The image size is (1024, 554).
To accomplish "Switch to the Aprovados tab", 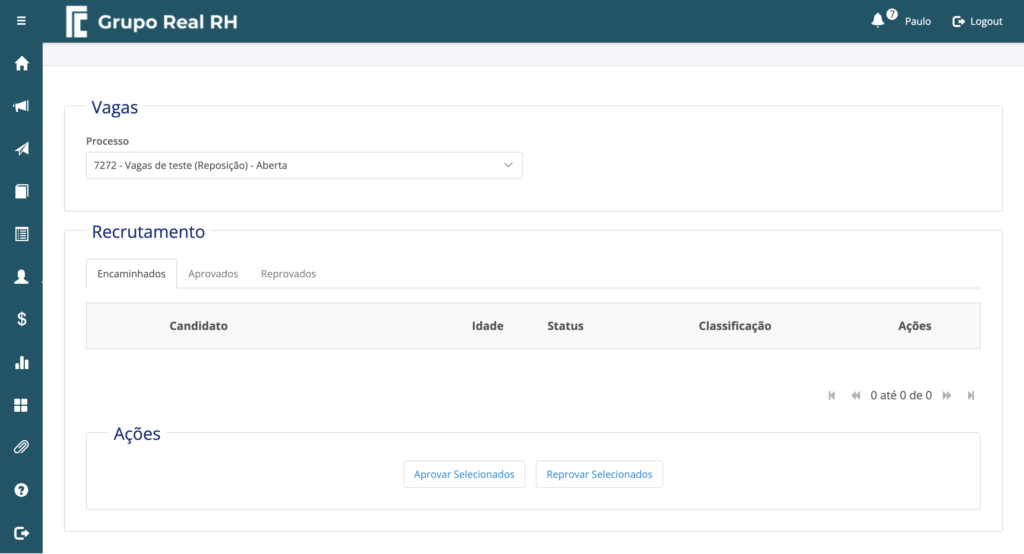I will (x=213, y=274).
